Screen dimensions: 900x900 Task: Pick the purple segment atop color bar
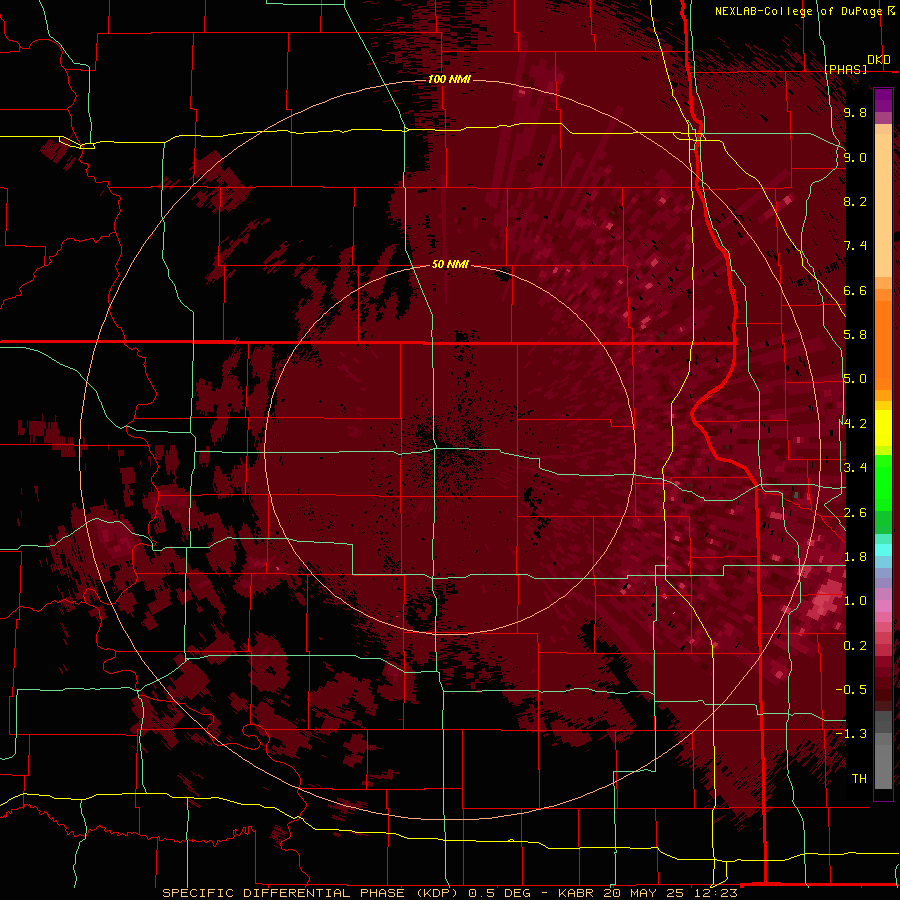[x=883, y=100]
